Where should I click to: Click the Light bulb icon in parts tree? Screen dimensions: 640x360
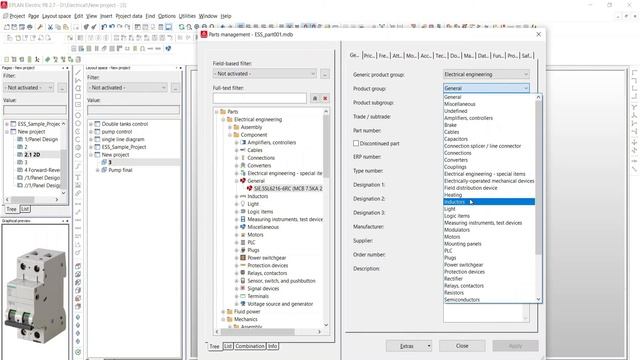click(x=243, y=204)
